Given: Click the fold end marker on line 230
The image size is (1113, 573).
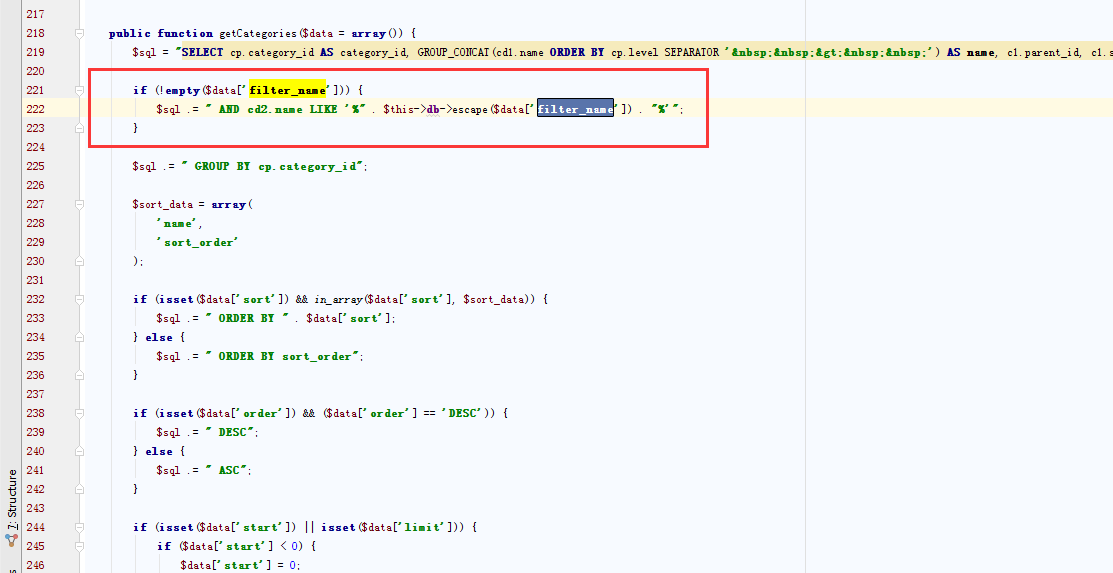Looking at the screenshot, I should (x=80, y=261).
